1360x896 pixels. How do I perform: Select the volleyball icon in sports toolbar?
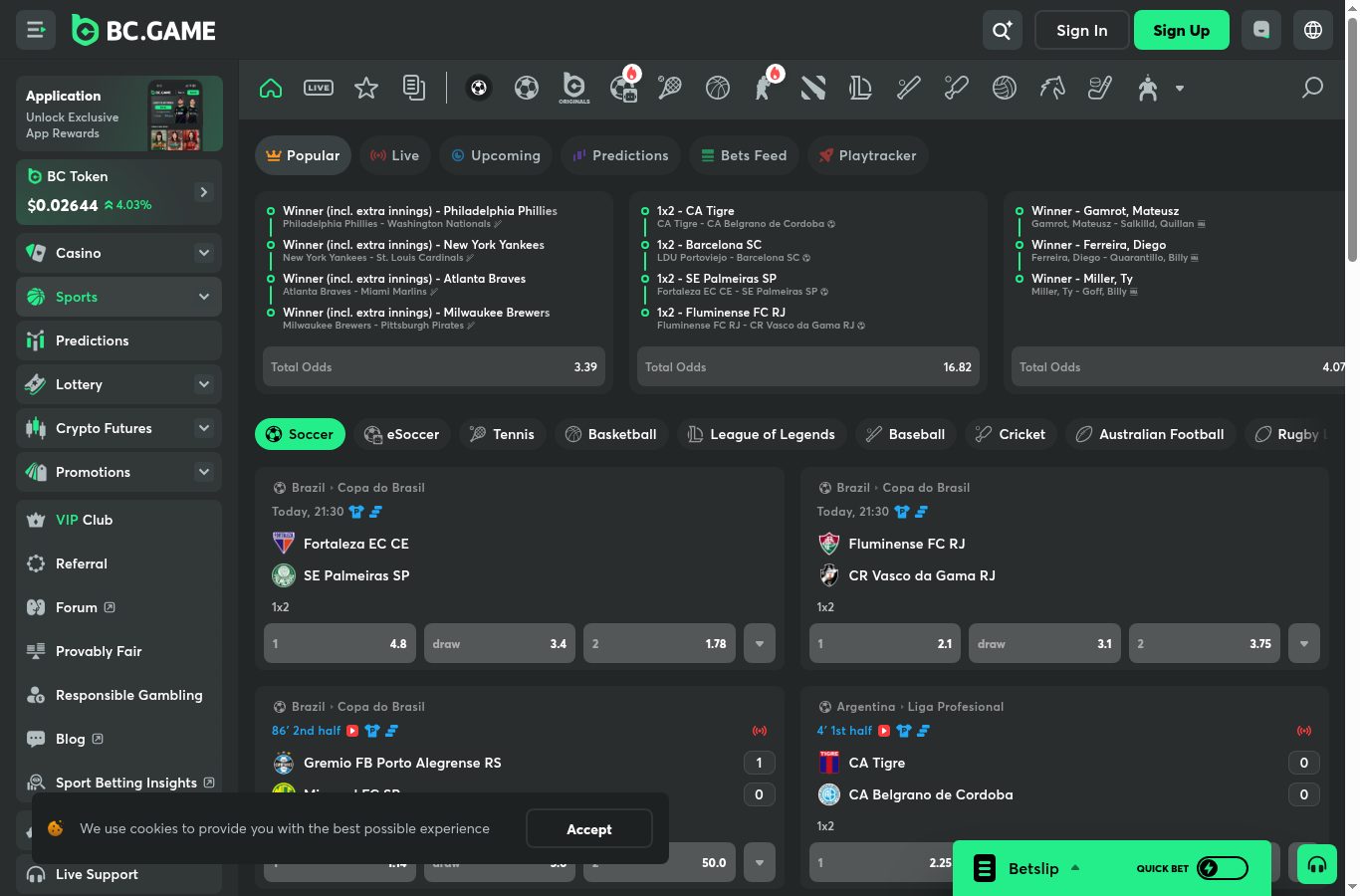point(1004,88)
